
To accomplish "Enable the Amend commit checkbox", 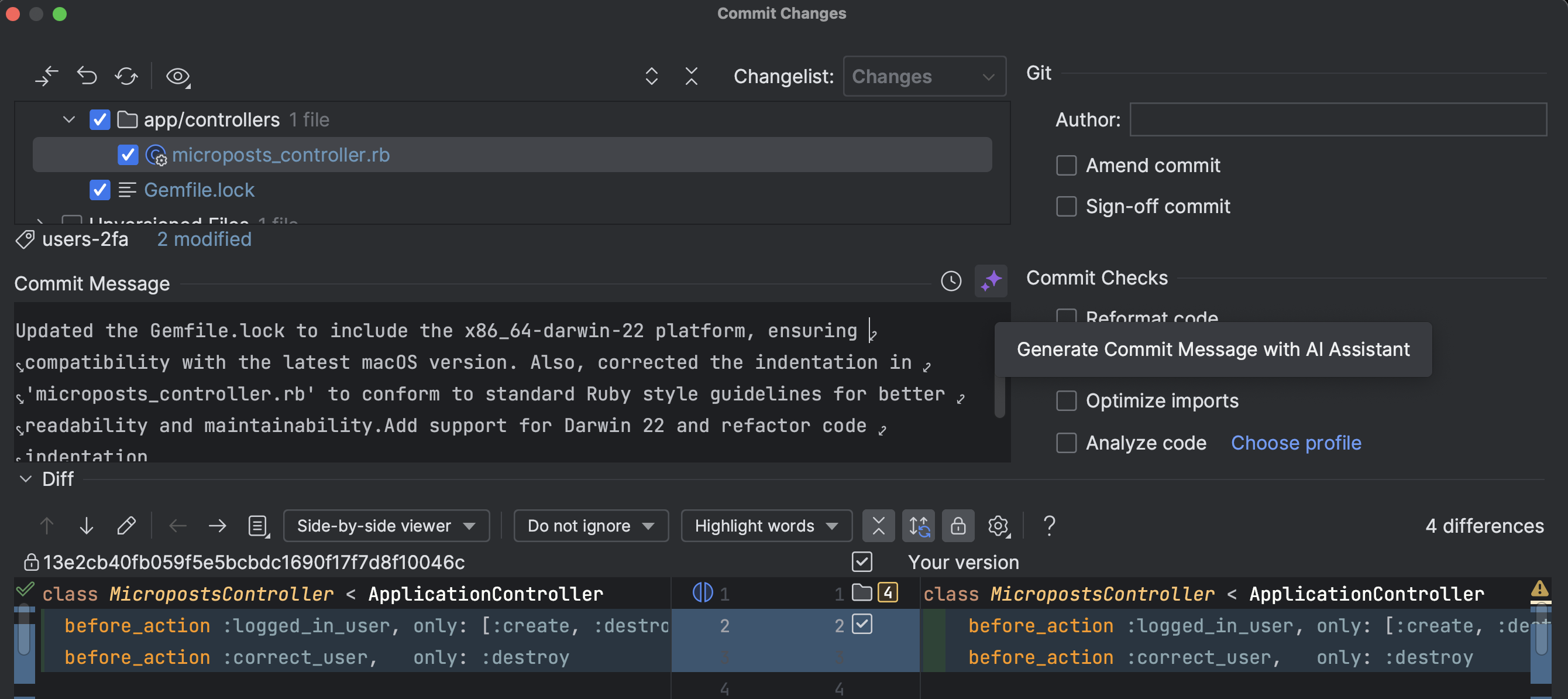I will click(1066, 165).
